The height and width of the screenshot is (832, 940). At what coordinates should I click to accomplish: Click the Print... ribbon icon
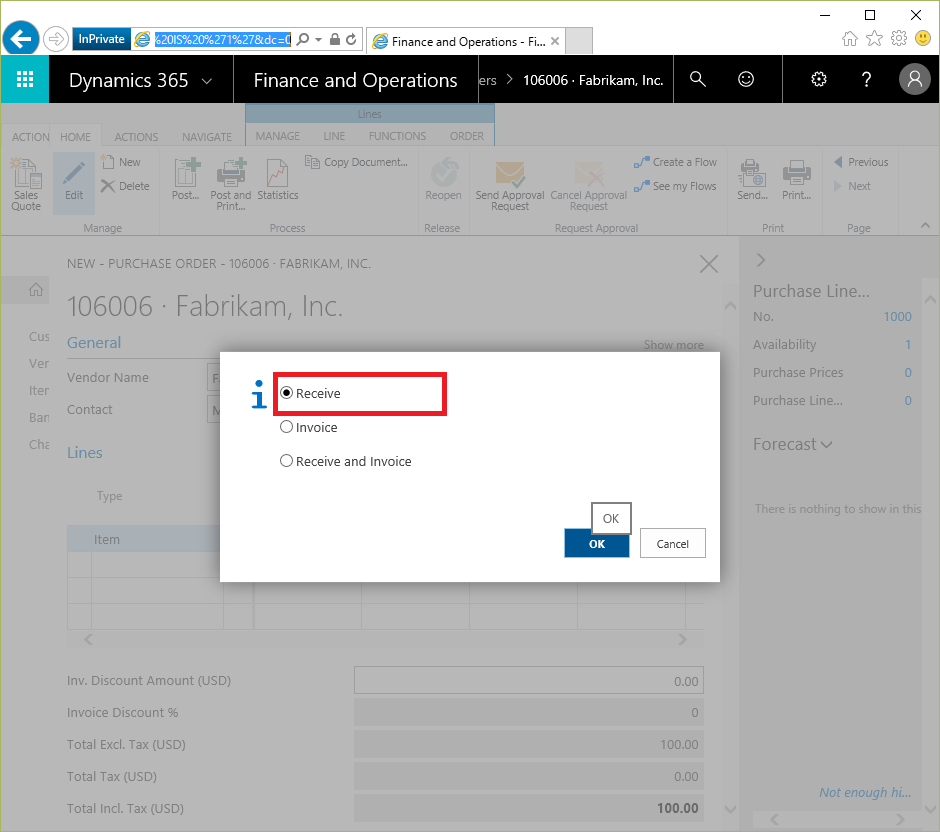pyautogui.click(x=796, y=179)
